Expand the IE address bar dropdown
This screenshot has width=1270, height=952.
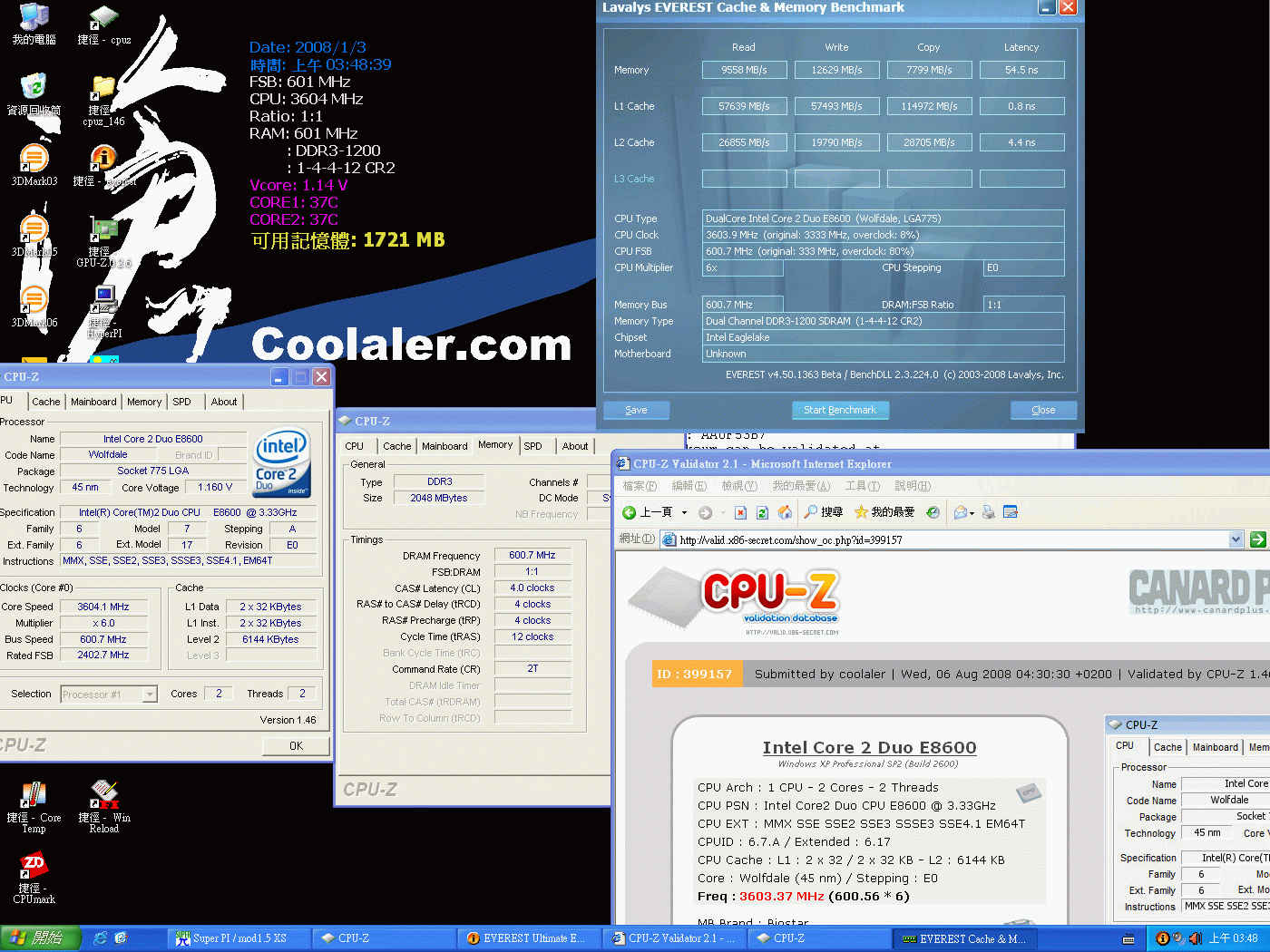coord(1236,539)
